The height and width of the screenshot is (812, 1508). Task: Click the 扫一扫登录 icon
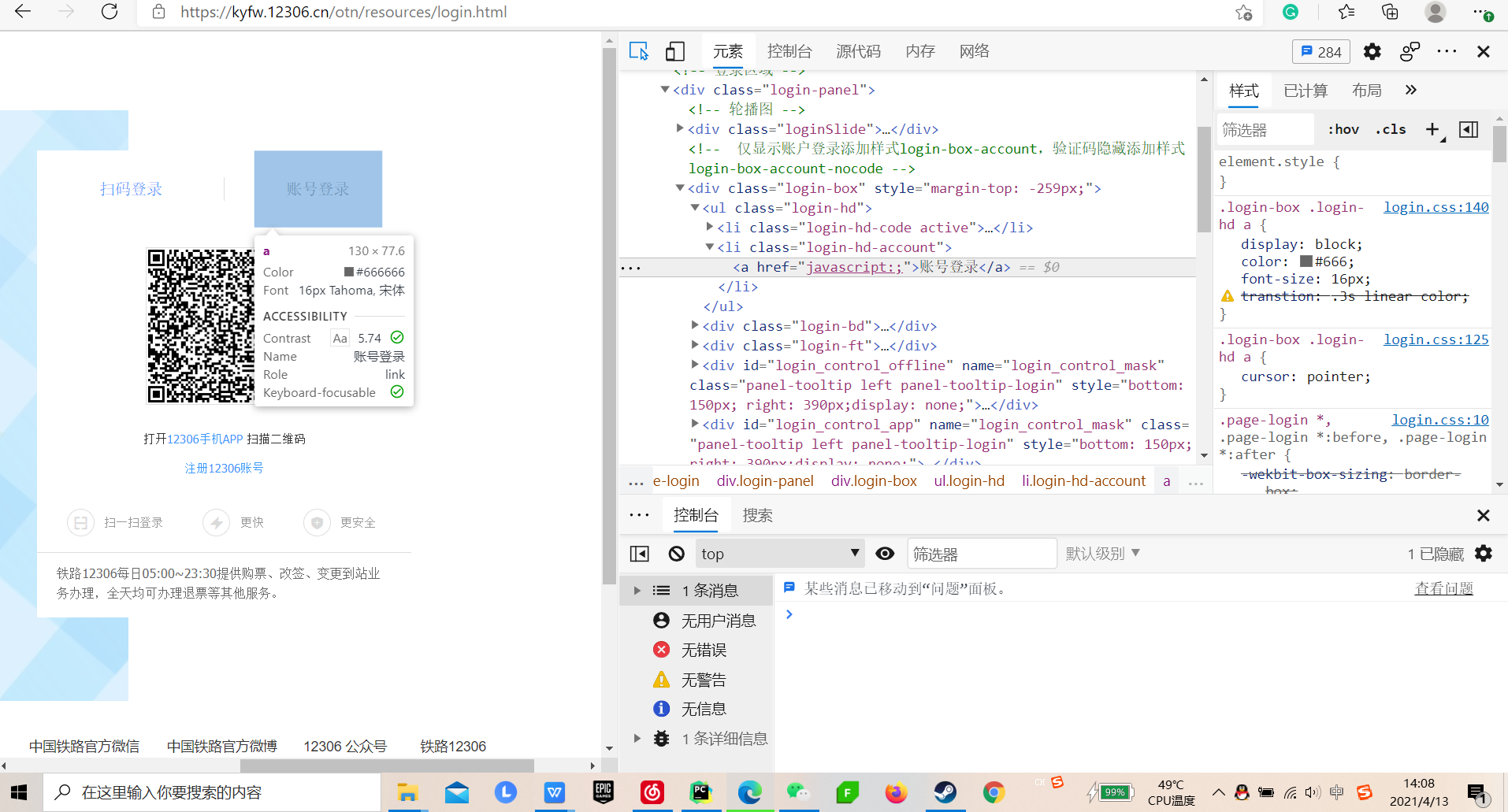(x=81, y=522)
